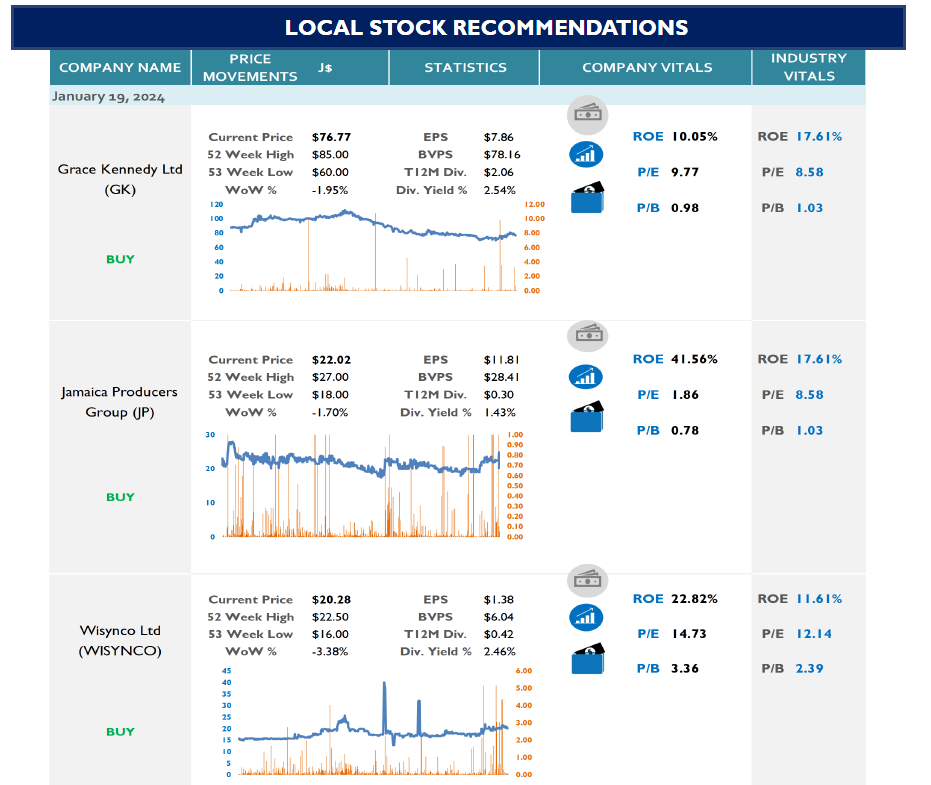The height and width of the screenshot is (785, 931).
Task: Click the Wisynco Ltd (WISYNCO) company name
Action: pos(120,640)
